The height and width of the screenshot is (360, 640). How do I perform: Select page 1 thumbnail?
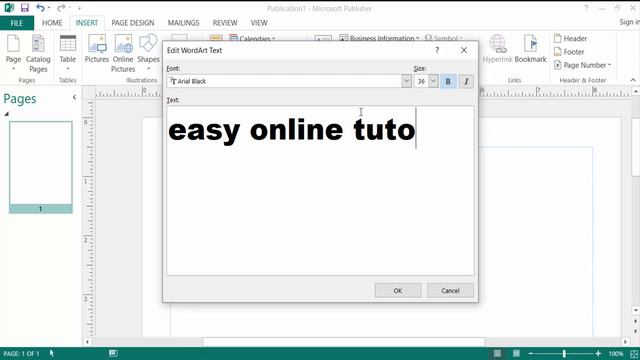tap(41, 167)
